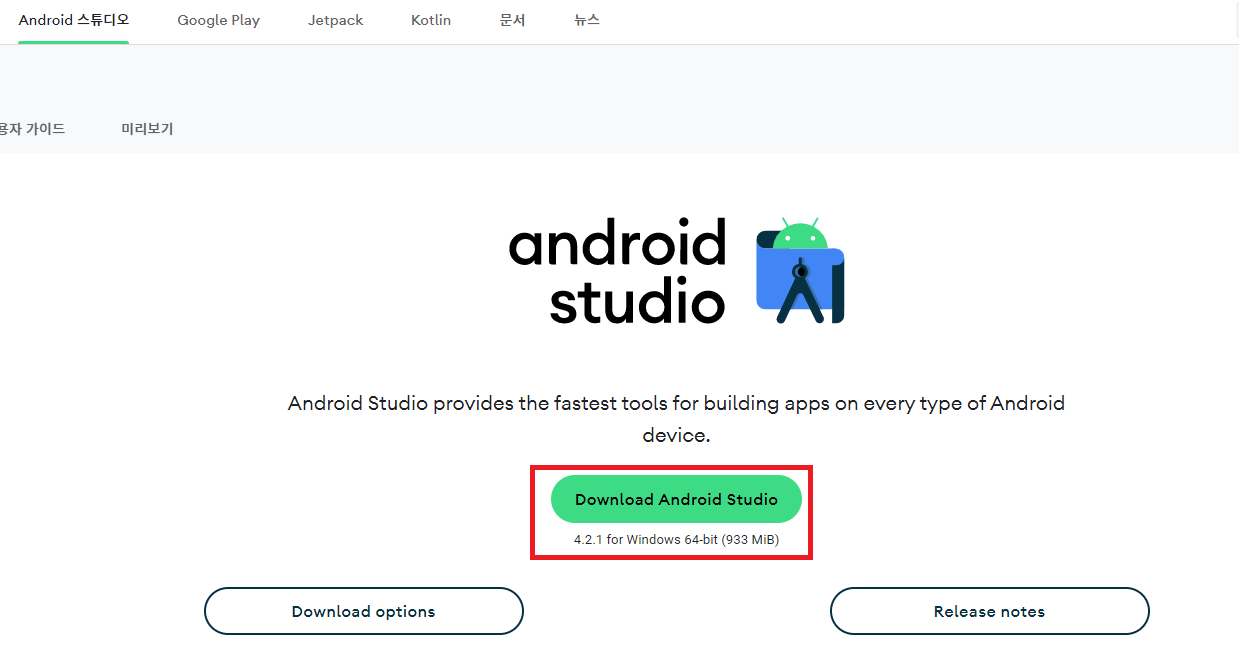
Task: Go to the Google Play tab
Action: tap(218, 20)
